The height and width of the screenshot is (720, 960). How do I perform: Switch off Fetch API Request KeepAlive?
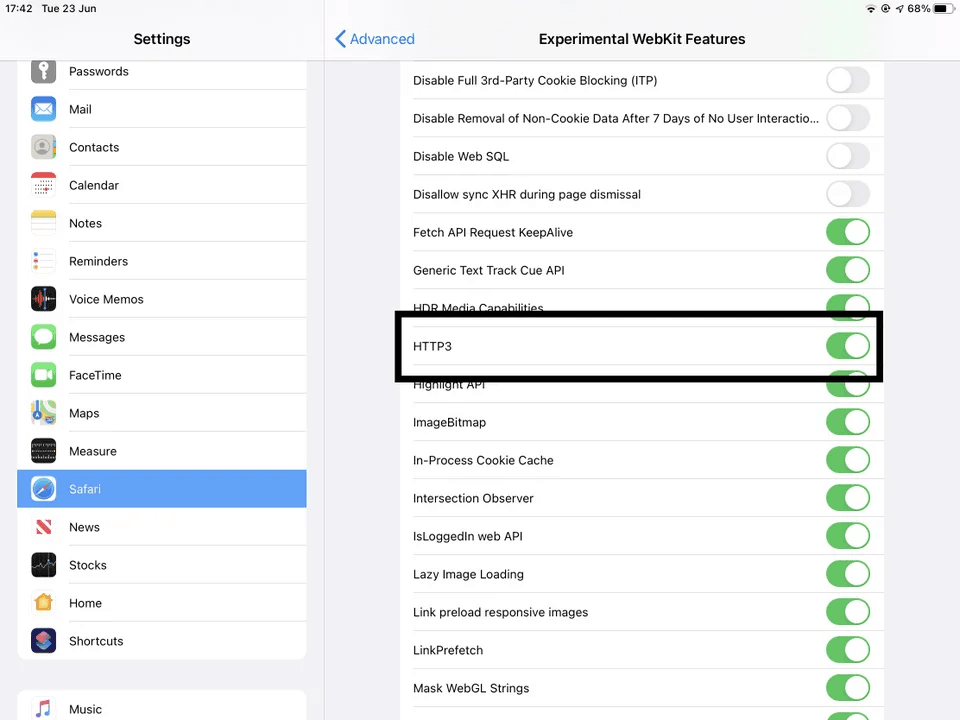click(847, 232)
